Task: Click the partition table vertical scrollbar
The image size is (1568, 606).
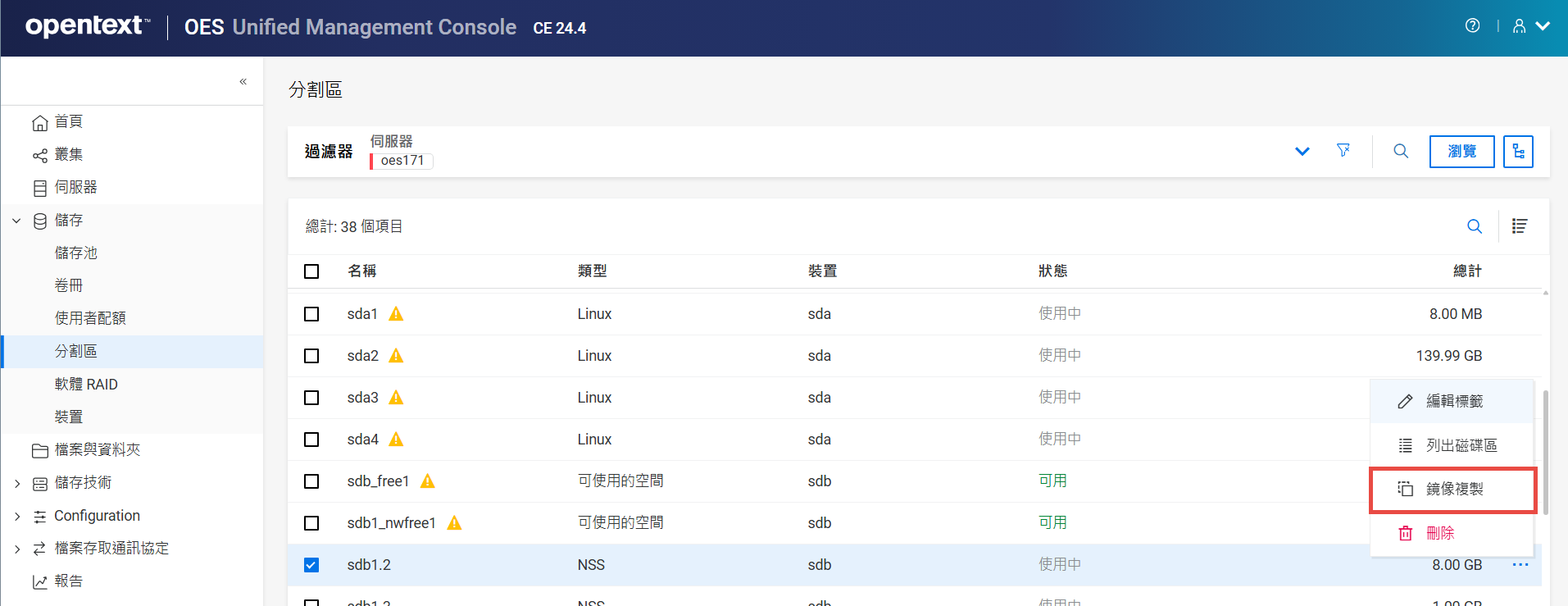Action: tap(1545, 451)
